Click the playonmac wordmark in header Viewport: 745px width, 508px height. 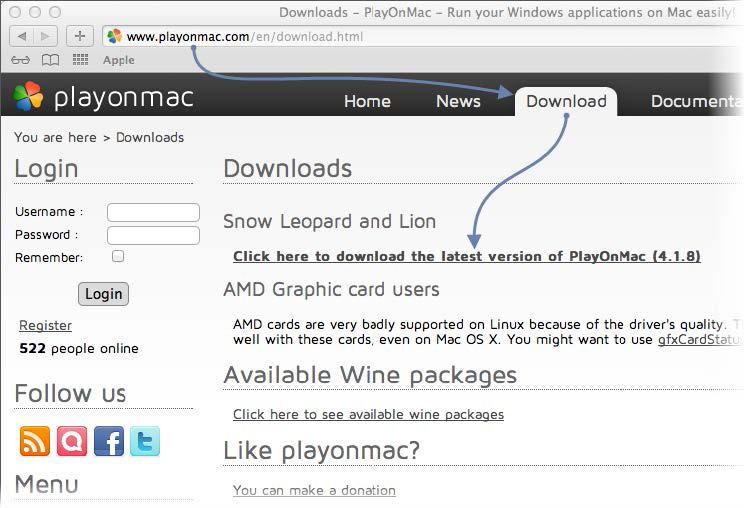[x=124, y=97]
